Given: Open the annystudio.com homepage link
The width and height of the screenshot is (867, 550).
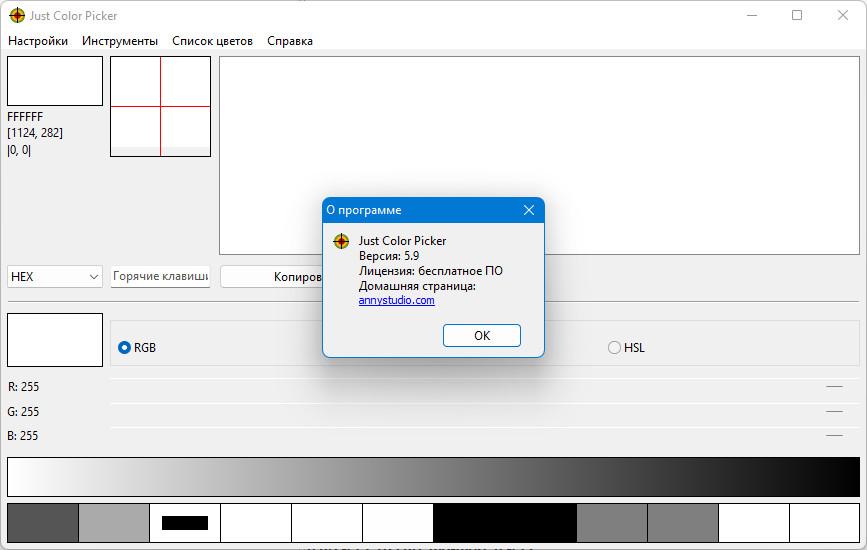Looking at the screenshot, I should (x=396, y=300).
